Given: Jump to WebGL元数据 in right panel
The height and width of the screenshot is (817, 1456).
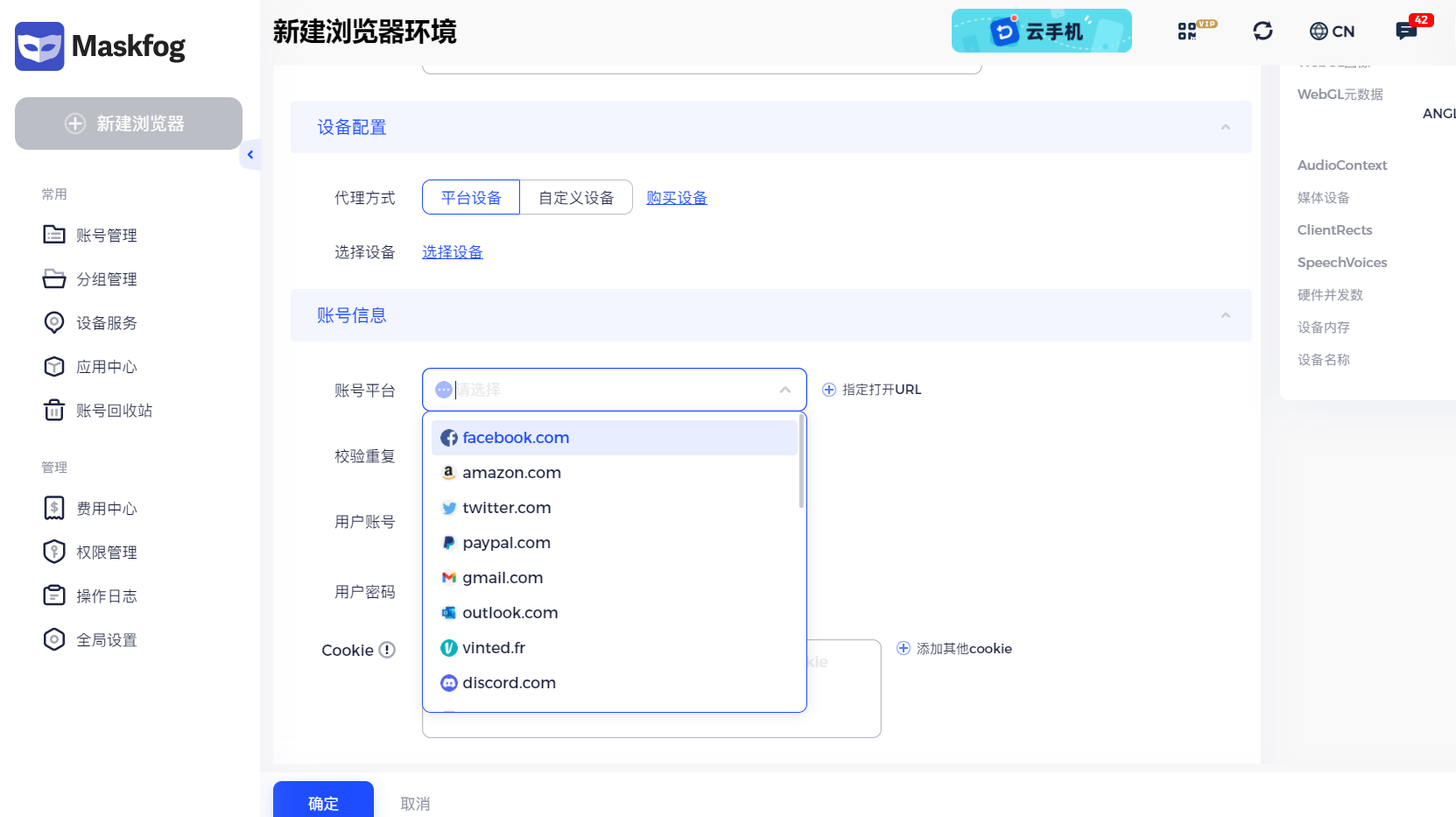Looking at the screenshot, I should point(1340,95).
